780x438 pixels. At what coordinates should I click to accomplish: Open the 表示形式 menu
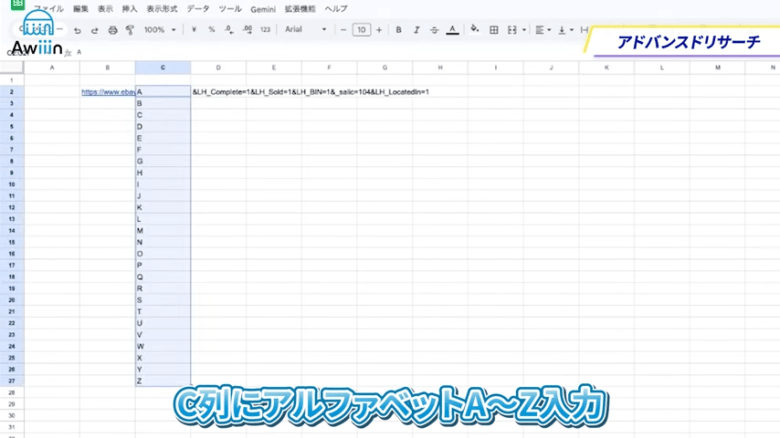pyautogui.click(x=162, y=9)
